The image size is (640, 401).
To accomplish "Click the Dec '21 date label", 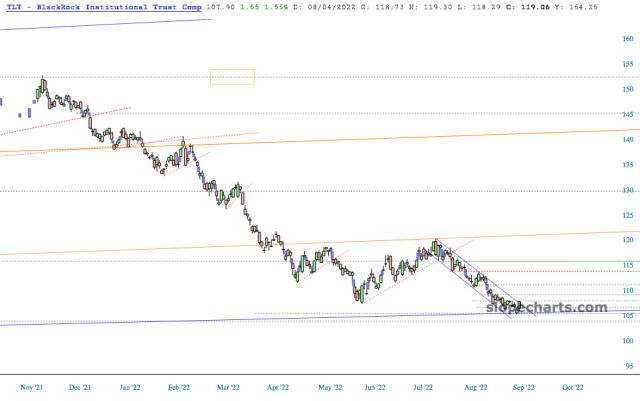I will click(80, 387).
